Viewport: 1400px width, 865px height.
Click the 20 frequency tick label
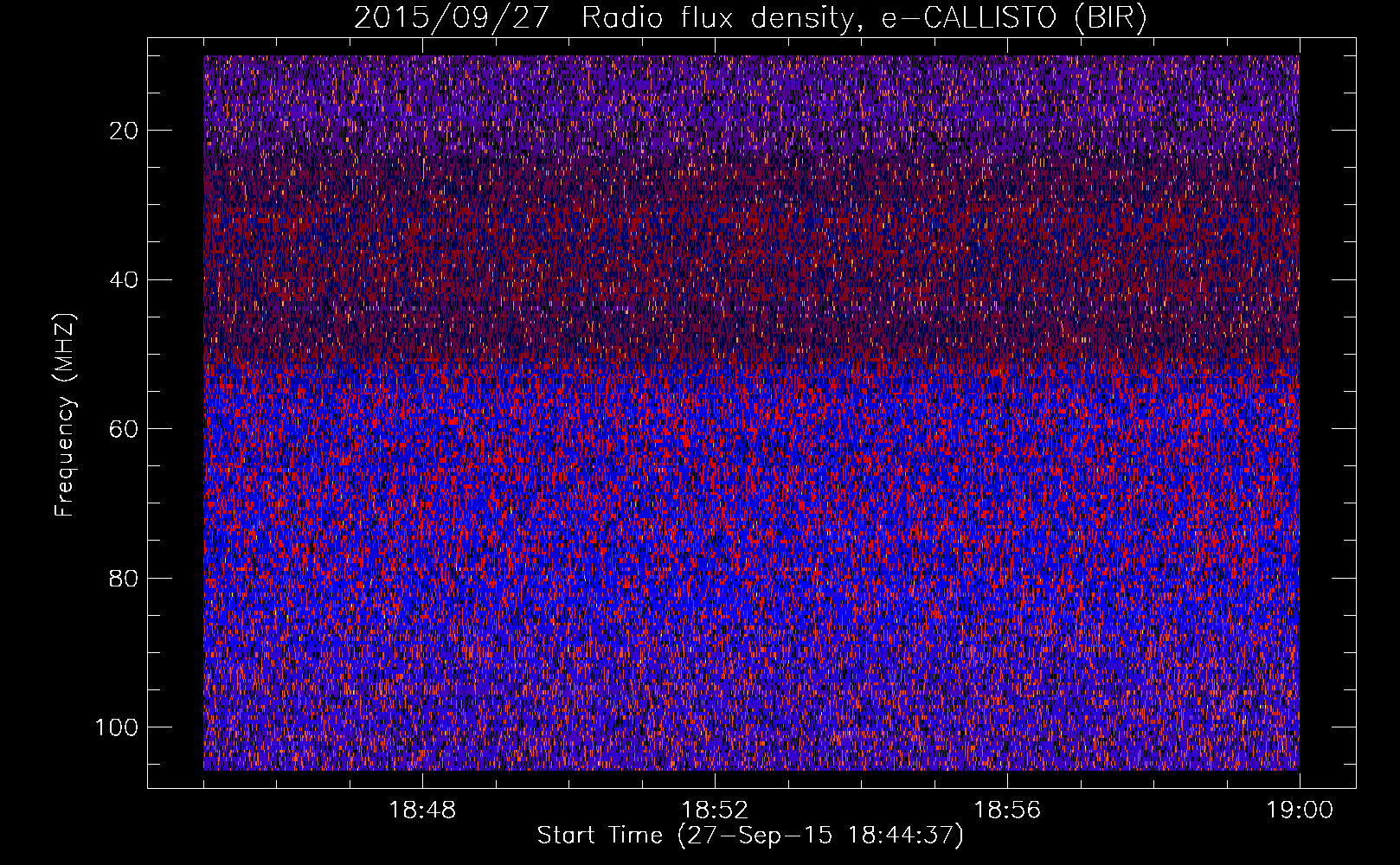(125, 131)
